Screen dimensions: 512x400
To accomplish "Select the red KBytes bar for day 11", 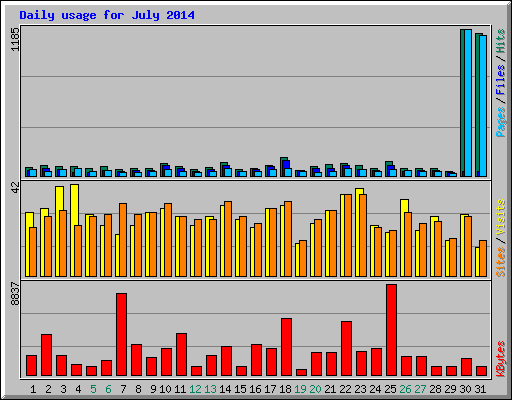I will click(181, 355).
